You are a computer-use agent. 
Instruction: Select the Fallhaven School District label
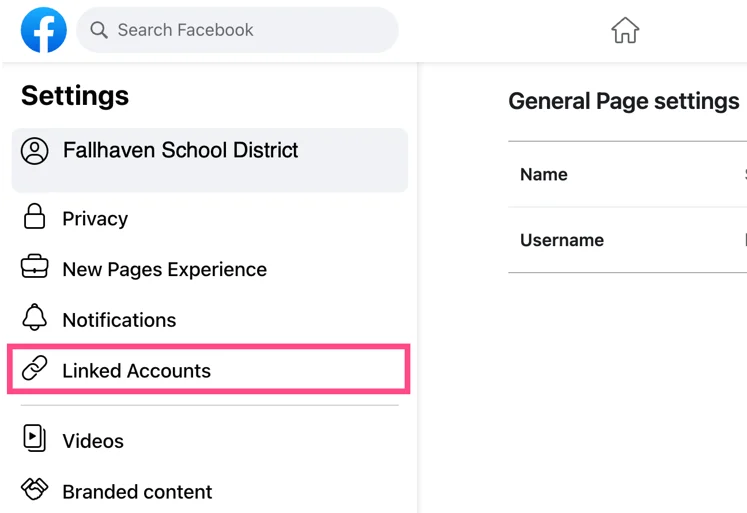point(180,151)
